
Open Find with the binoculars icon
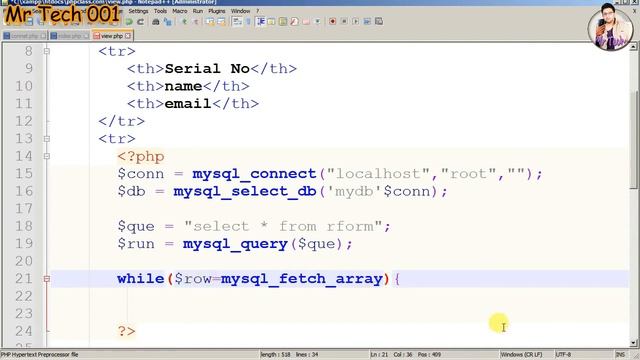[156, 22]
